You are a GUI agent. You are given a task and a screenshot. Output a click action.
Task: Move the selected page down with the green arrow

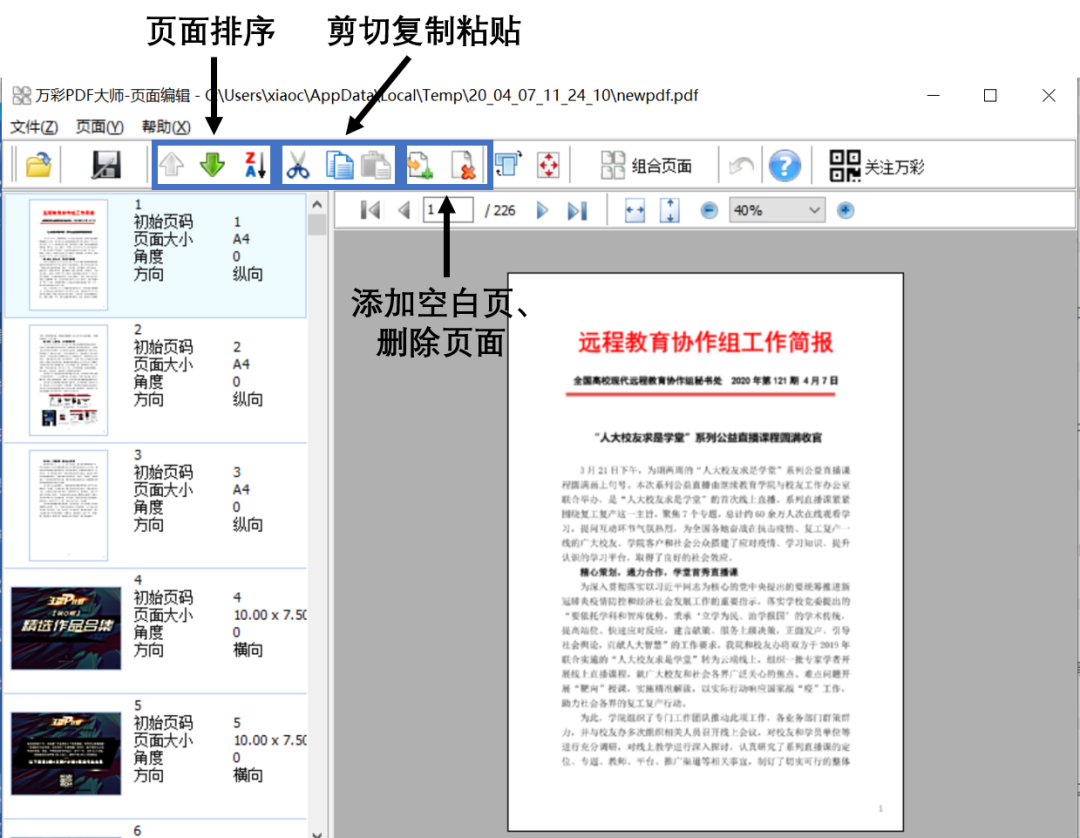[212, 165]
